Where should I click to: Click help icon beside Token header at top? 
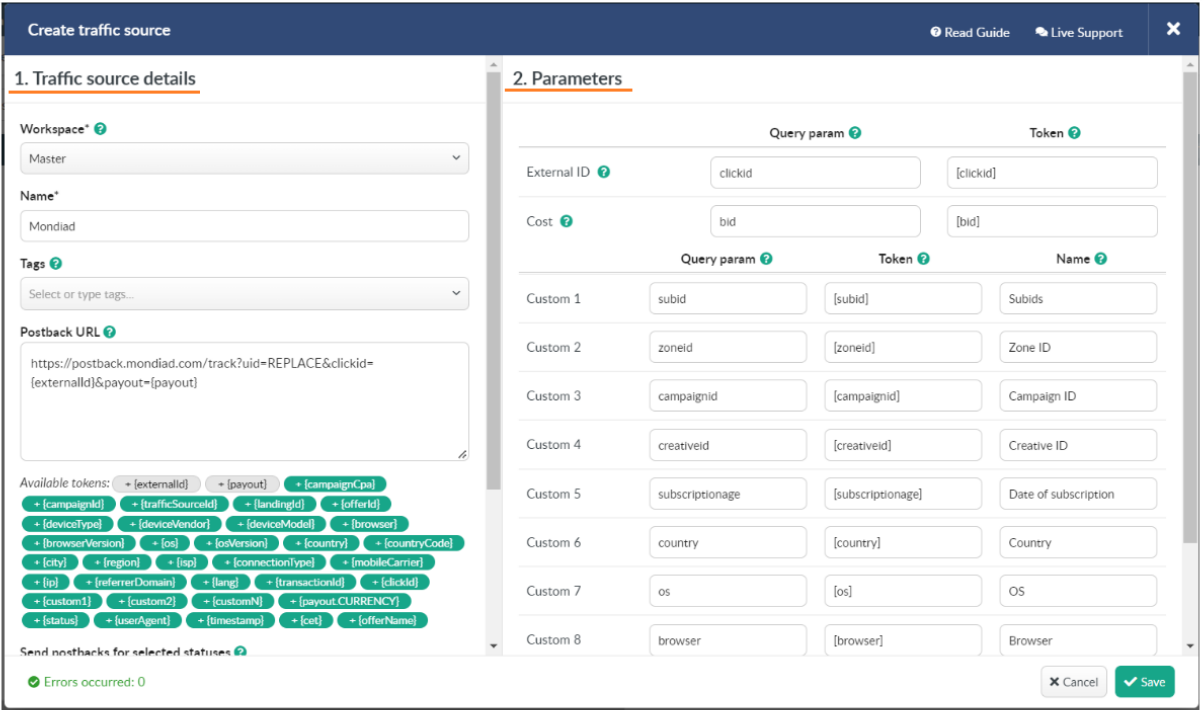click(1074, 133)
